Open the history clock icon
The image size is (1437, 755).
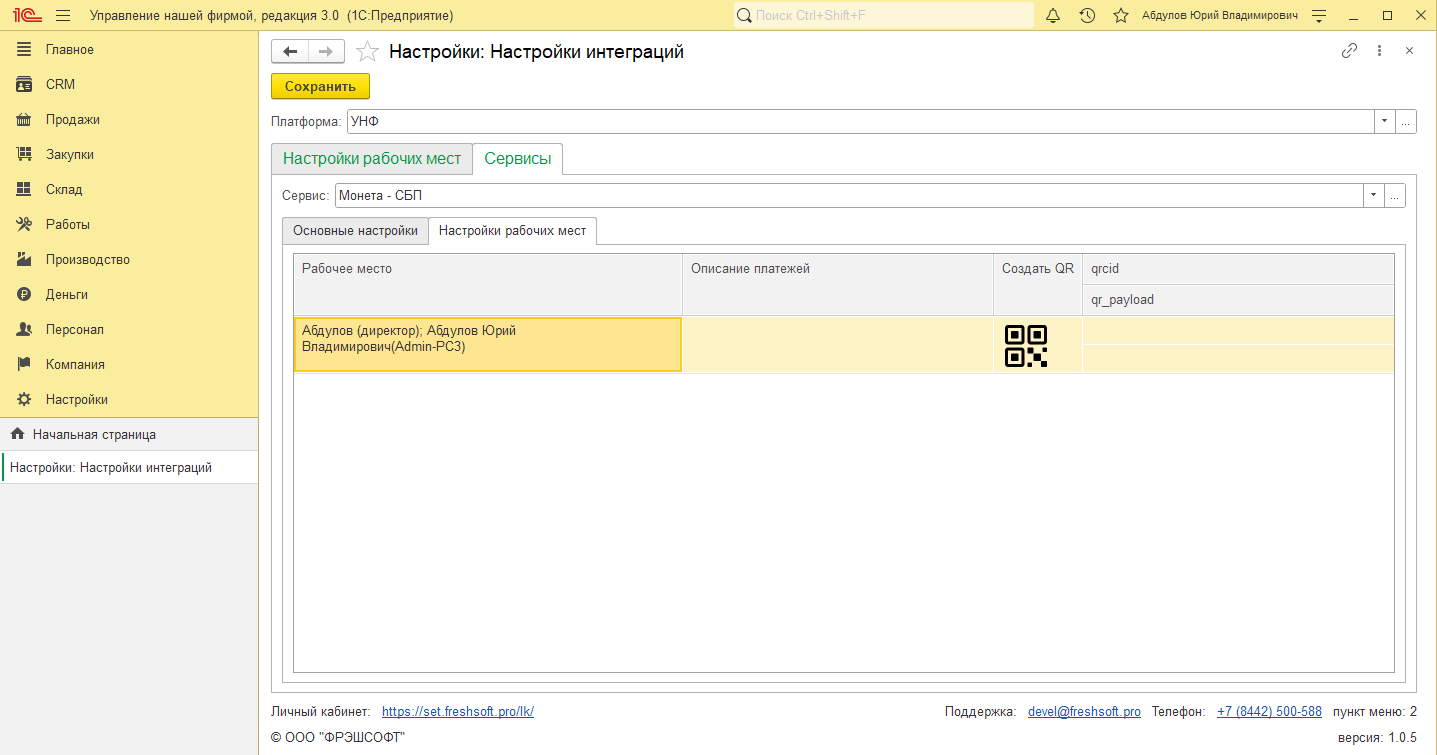click(1087, 15)
